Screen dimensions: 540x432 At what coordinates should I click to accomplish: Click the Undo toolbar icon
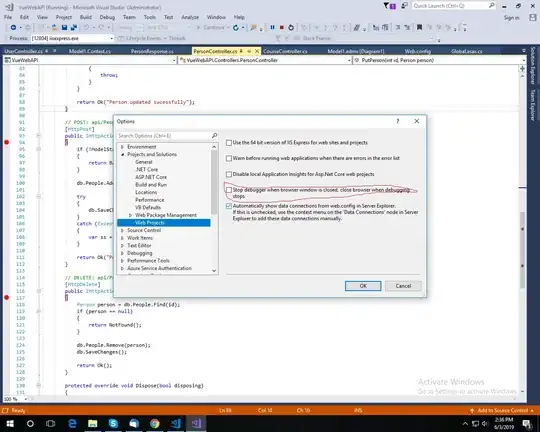point(86,28)
